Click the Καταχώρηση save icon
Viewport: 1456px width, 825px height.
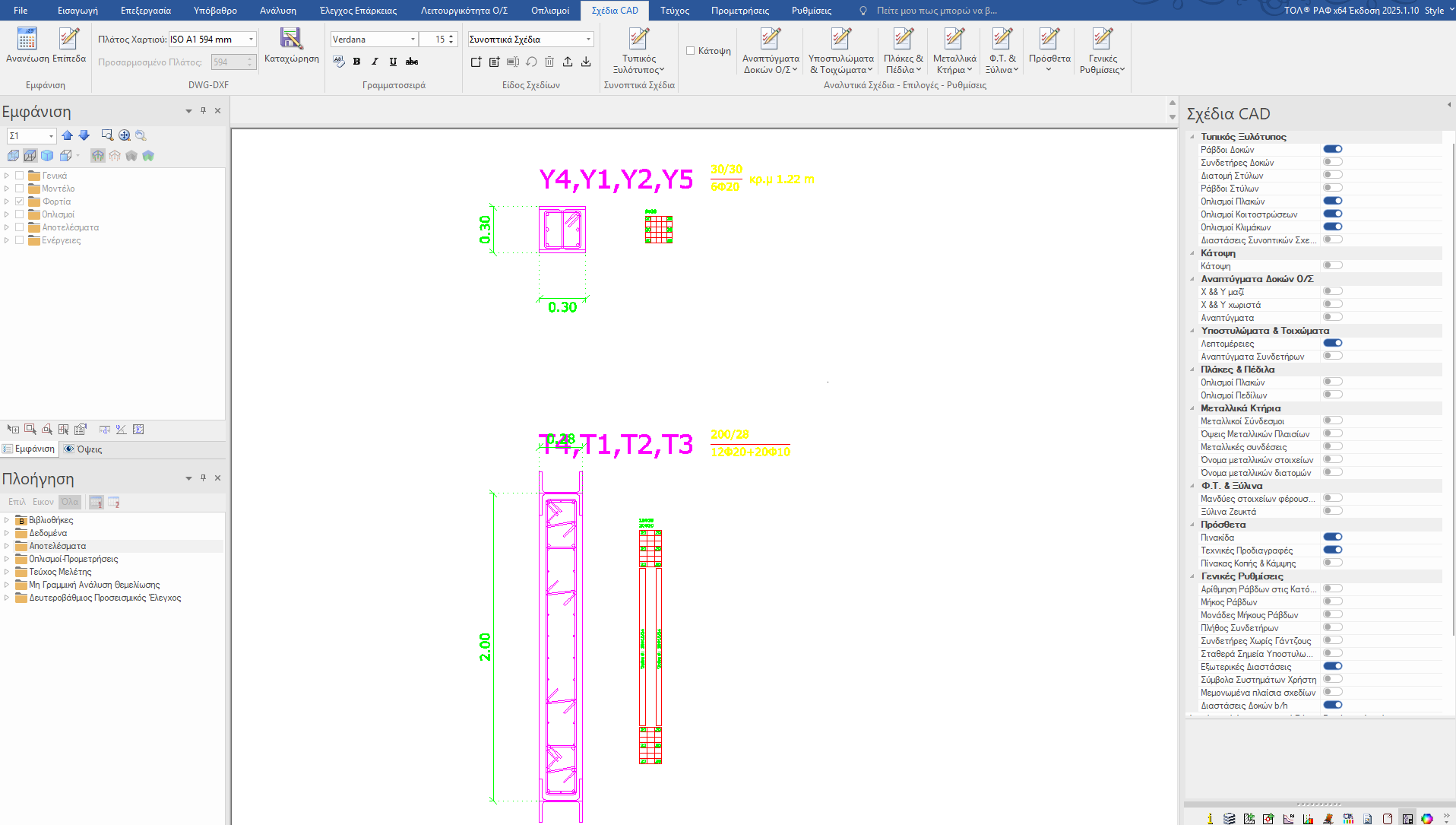click(x=291, y=40)
